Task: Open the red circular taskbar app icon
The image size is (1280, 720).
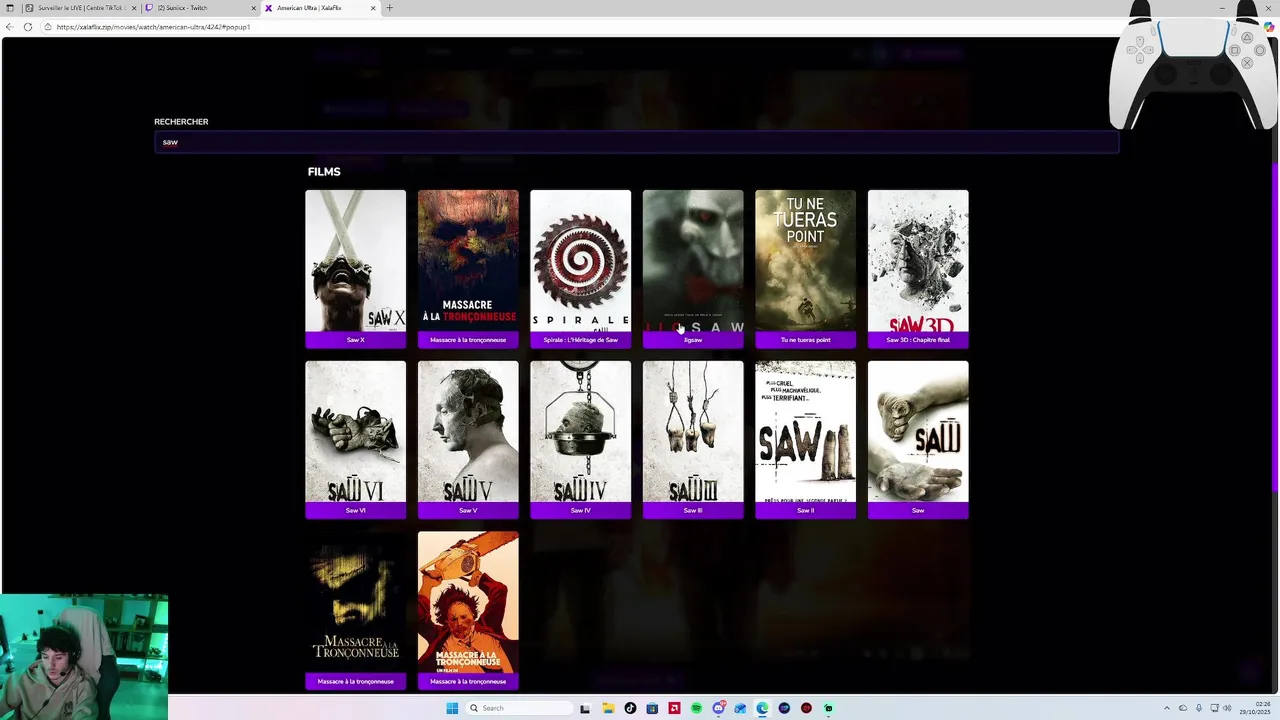Action: [806, 708]
